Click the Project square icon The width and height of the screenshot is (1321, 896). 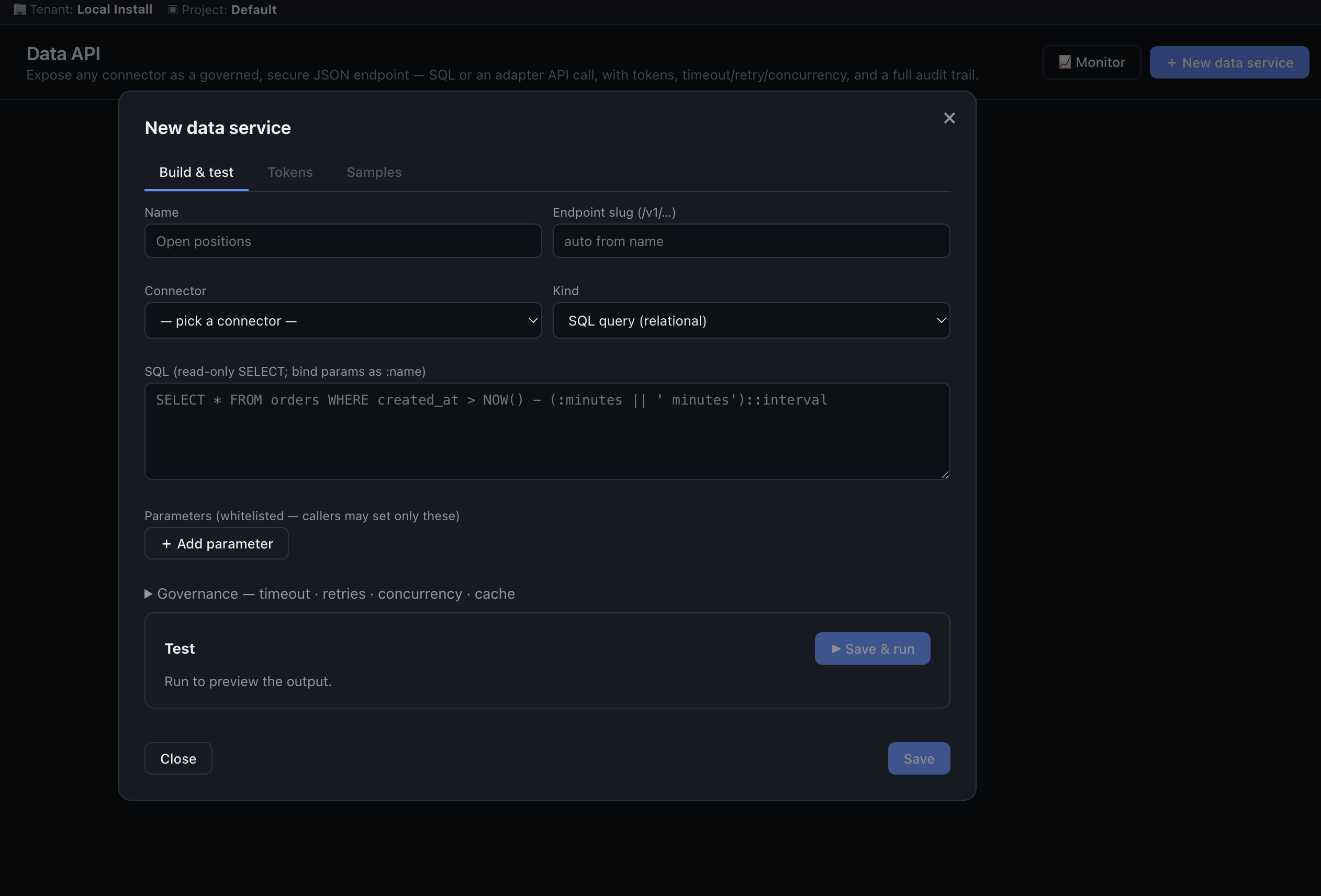click(173, 9)
